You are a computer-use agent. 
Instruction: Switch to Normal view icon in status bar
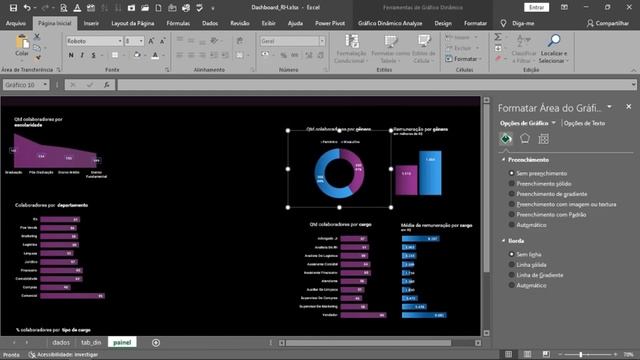(x=509, y=354)
